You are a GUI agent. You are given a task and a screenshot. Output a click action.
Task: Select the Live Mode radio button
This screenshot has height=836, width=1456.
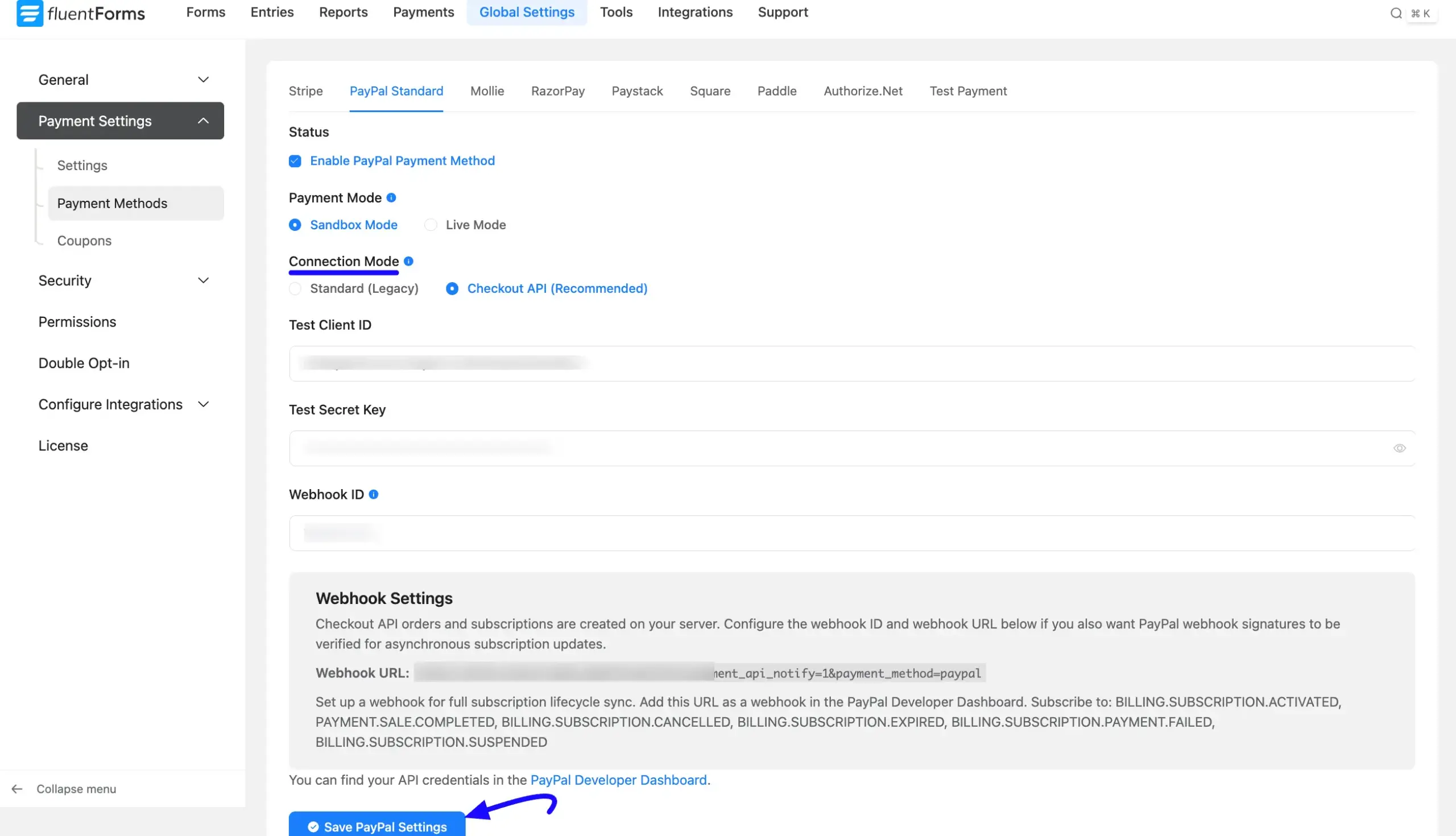tap(431, 225)
